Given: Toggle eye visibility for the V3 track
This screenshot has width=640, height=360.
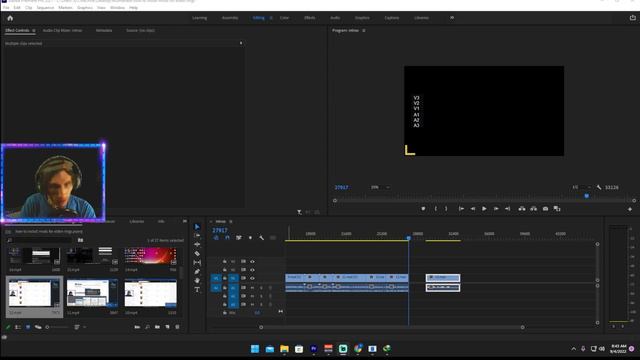Looking at the screenshot, I should pos(252,262).
